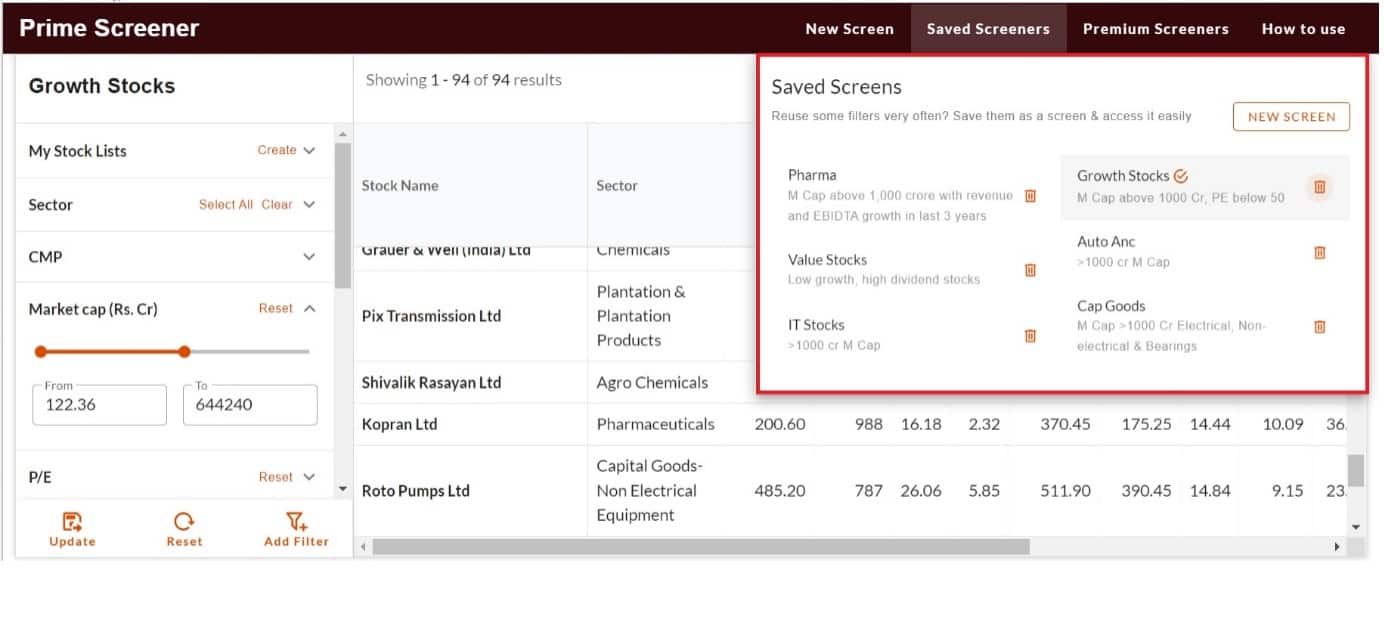The width and height of the screenshot is (1384, 626).
Task: Select the Kopran Ltd stock
Action: coord(400,424)
